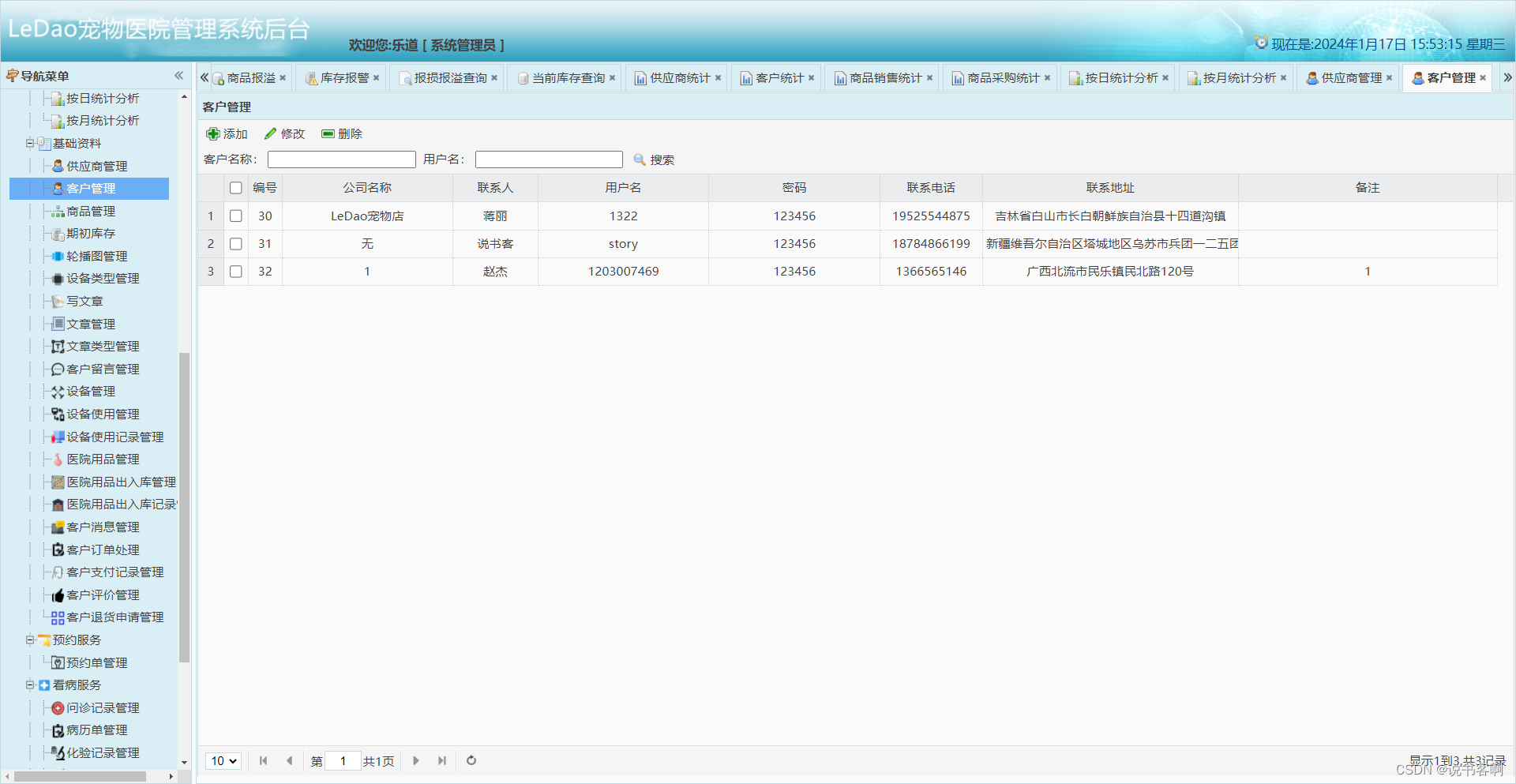Open 商品管理 from the sidebar
This screenshot has width=1516, height=784.
(91, 211)
